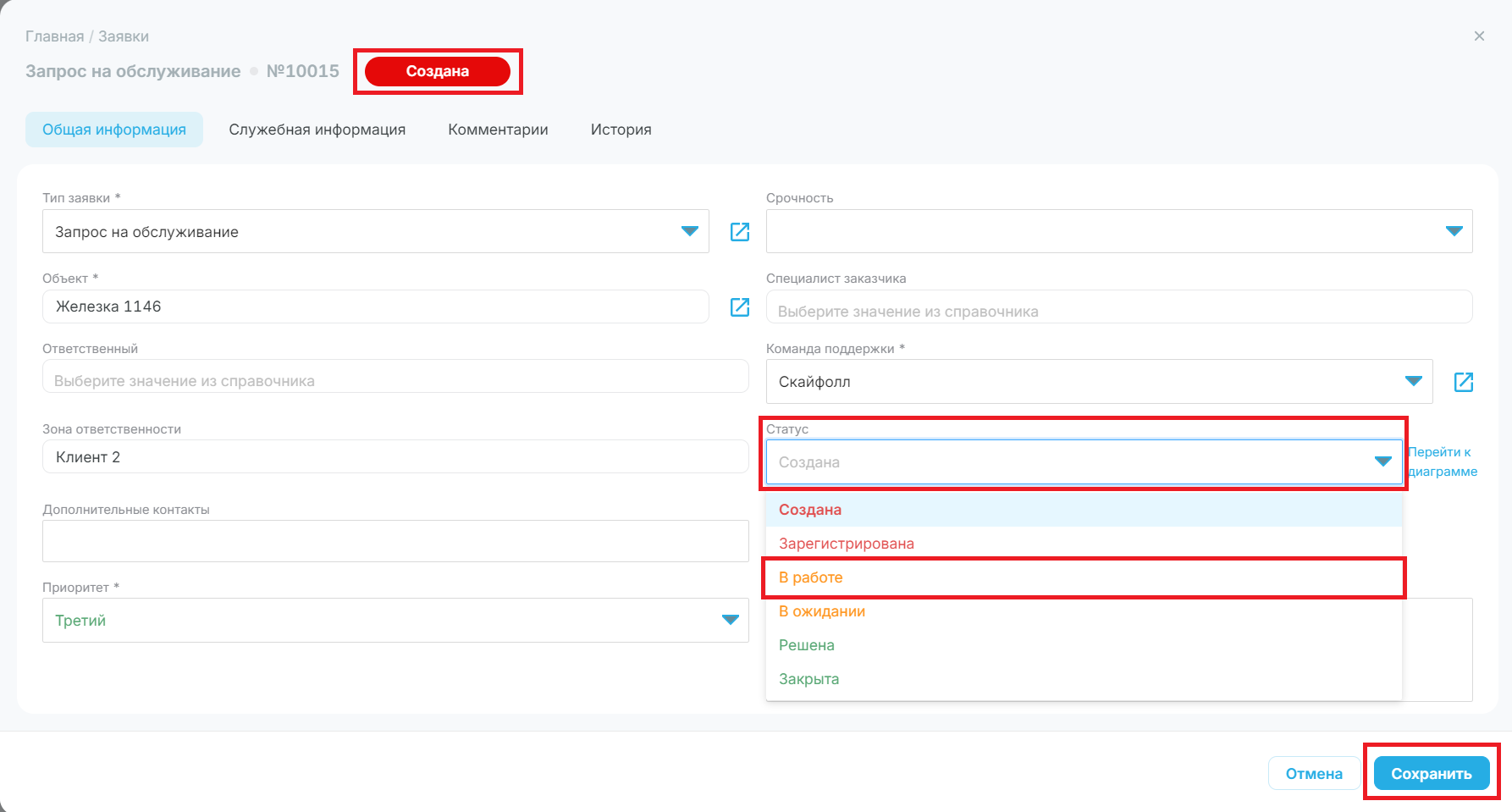Click the Объект field Железка 1146
The image size is (1512, 812).
coord(375,307)
